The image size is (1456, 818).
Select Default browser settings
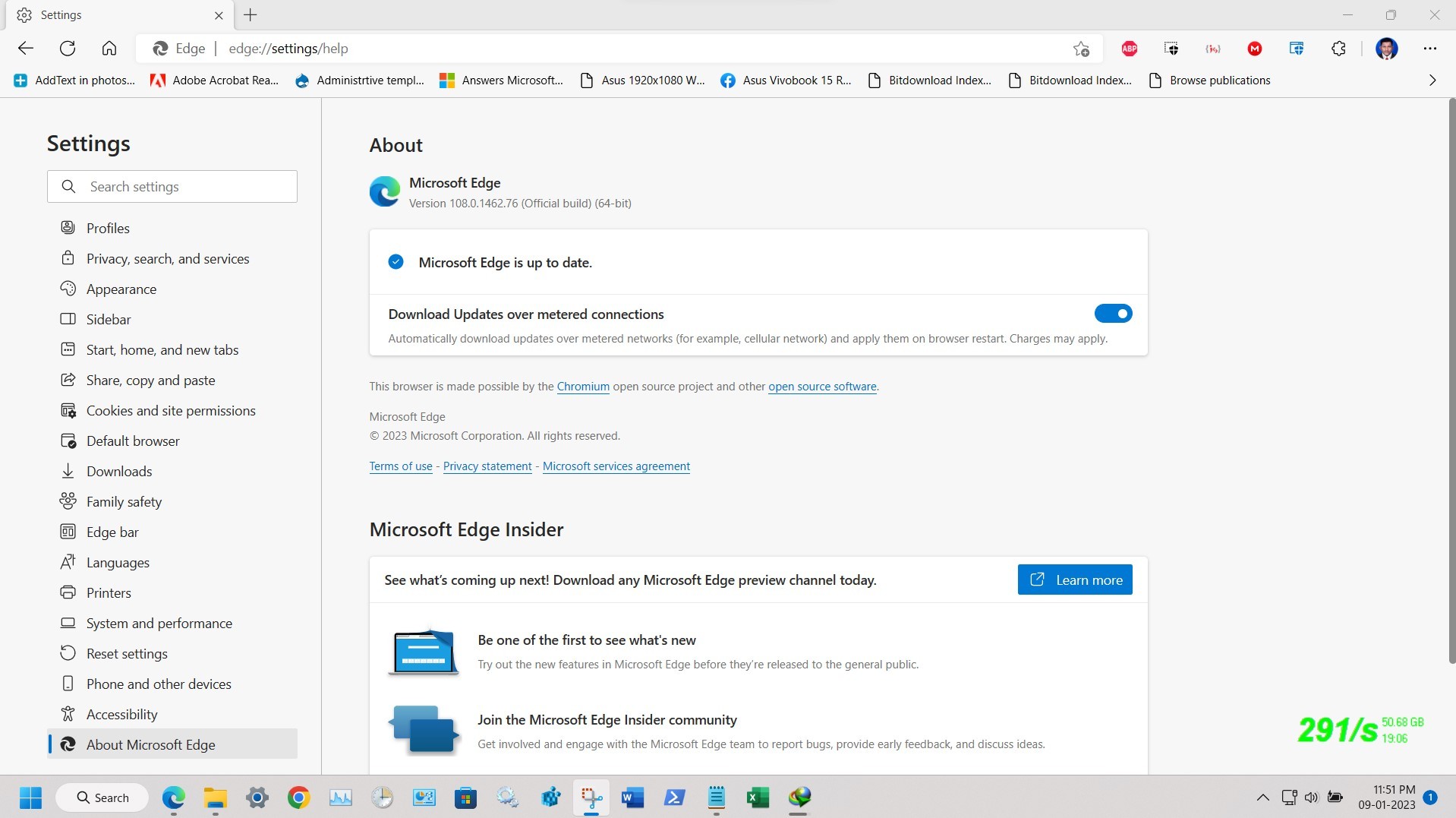(x=172, y=441)
